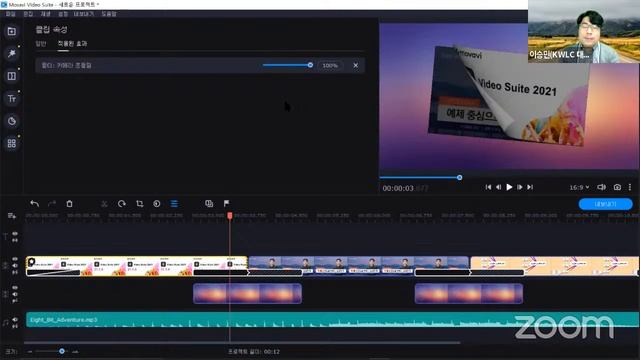The image size is (640, 360).
Task: Skip to next clip in player
Action: [530, 187]
